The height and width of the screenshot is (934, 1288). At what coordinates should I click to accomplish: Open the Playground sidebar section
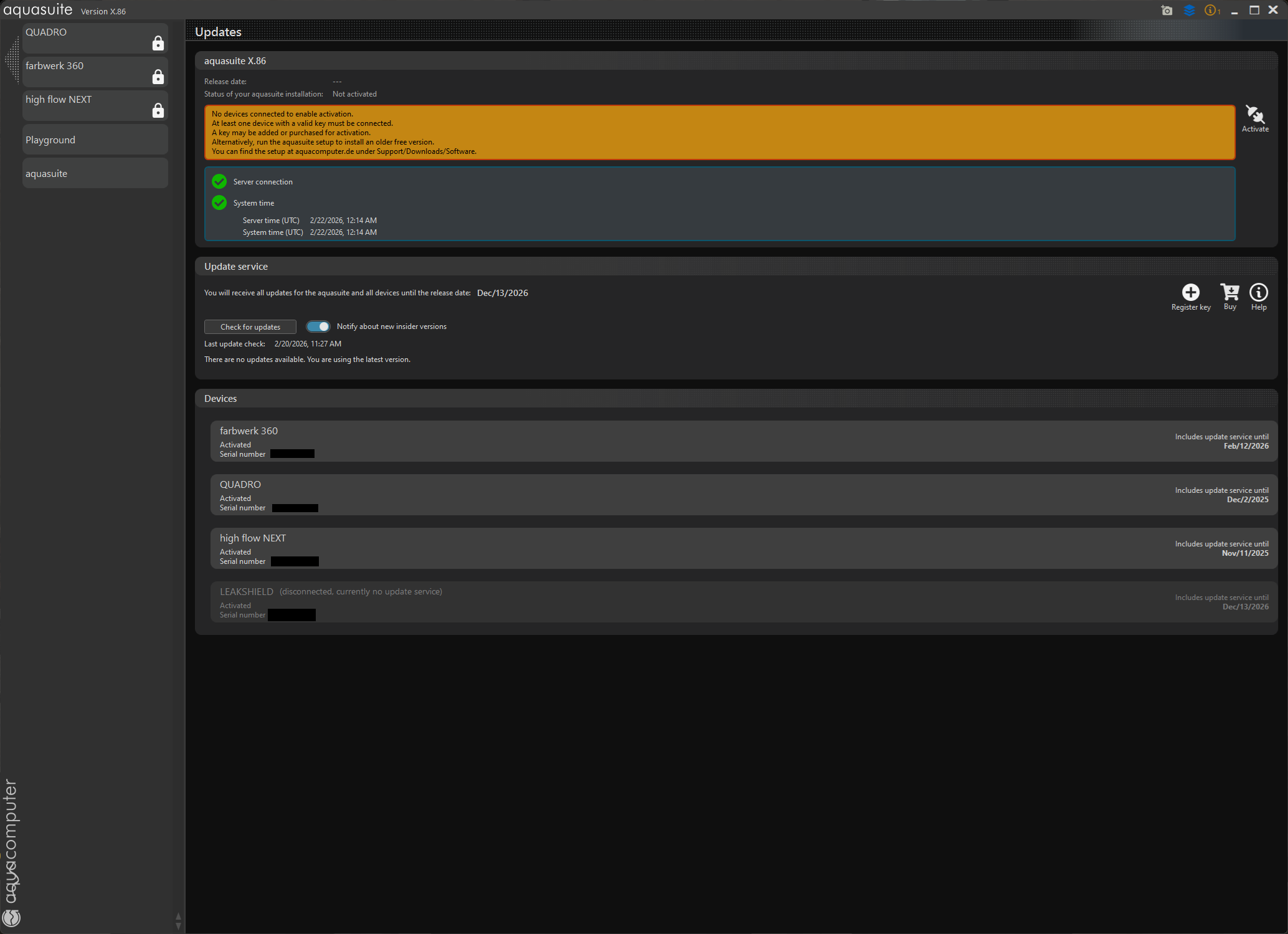95,140
